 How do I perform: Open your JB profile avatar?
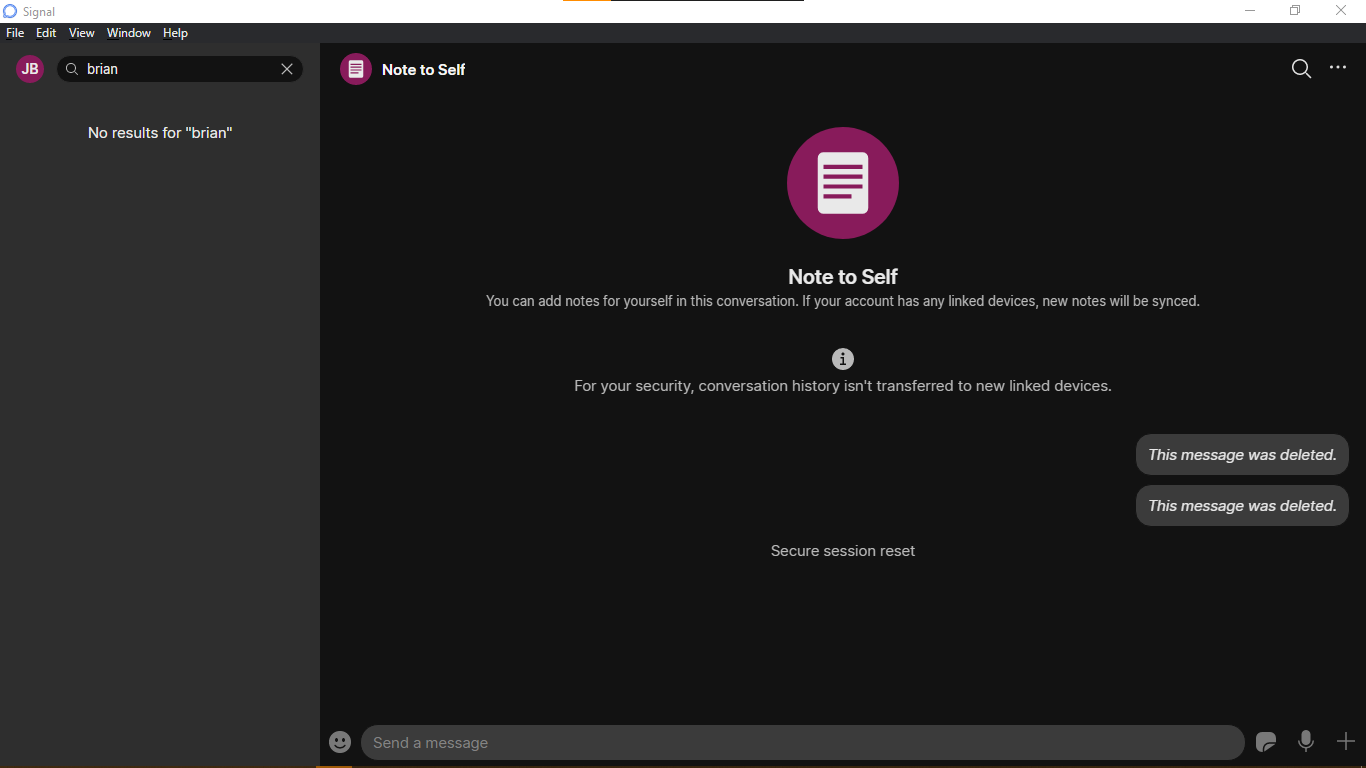29,68
